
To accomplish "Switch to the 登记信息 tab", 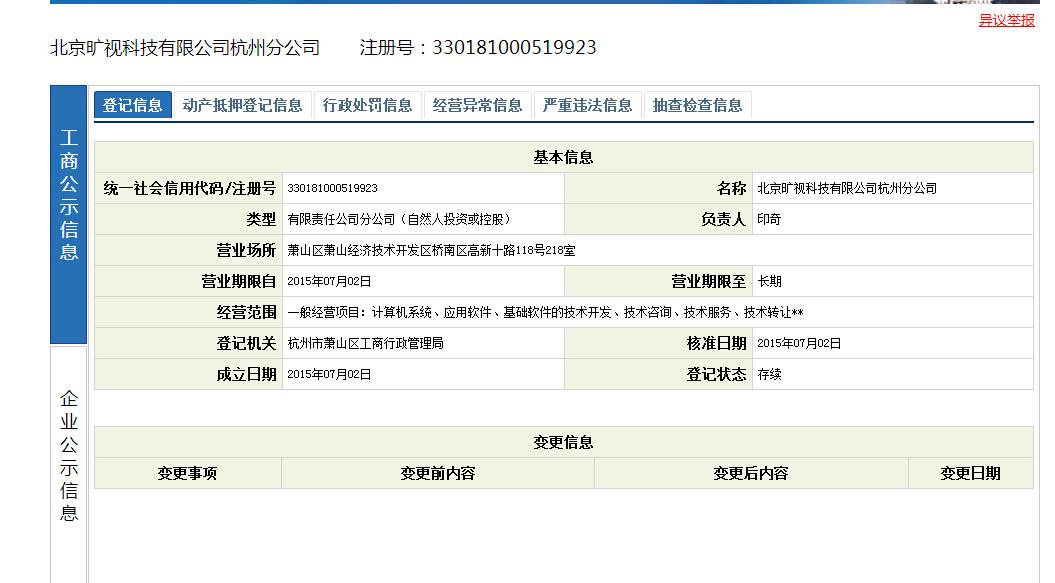I will point(131,104).
